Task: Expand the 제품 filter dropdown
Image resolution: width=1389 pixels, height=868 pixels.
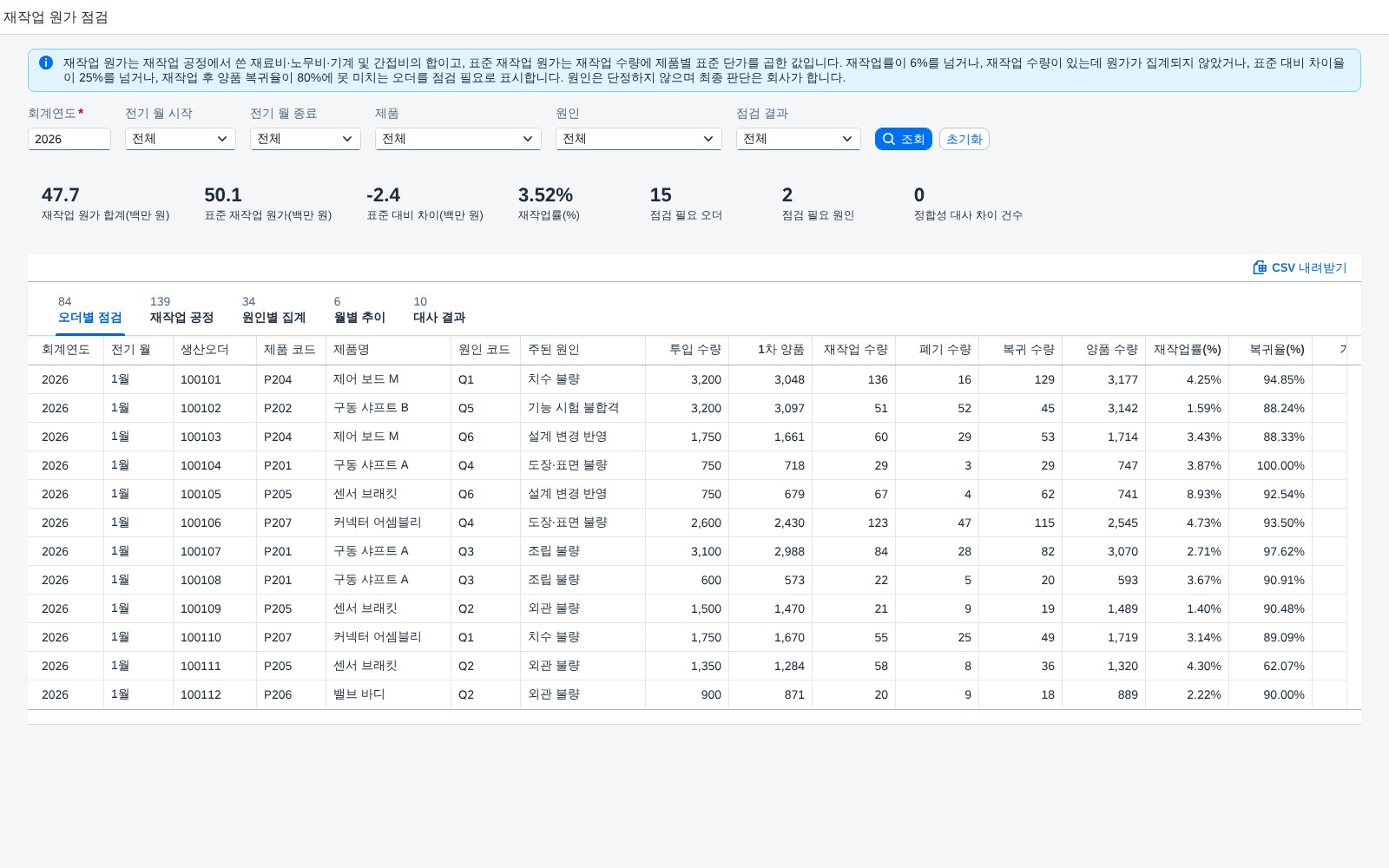Action: pos(458,139)
